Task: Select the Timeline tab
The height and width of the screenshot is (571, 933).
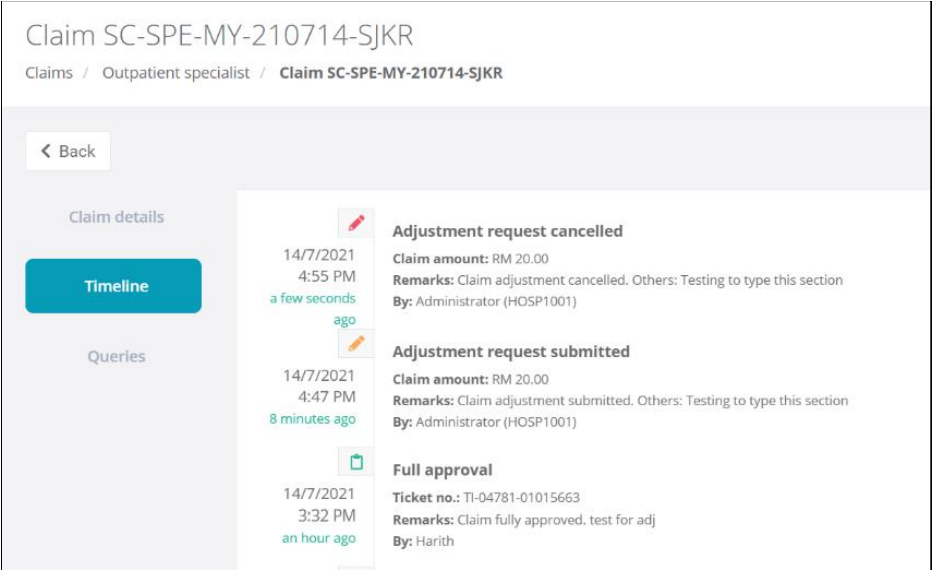Action: tap(114, 286)
